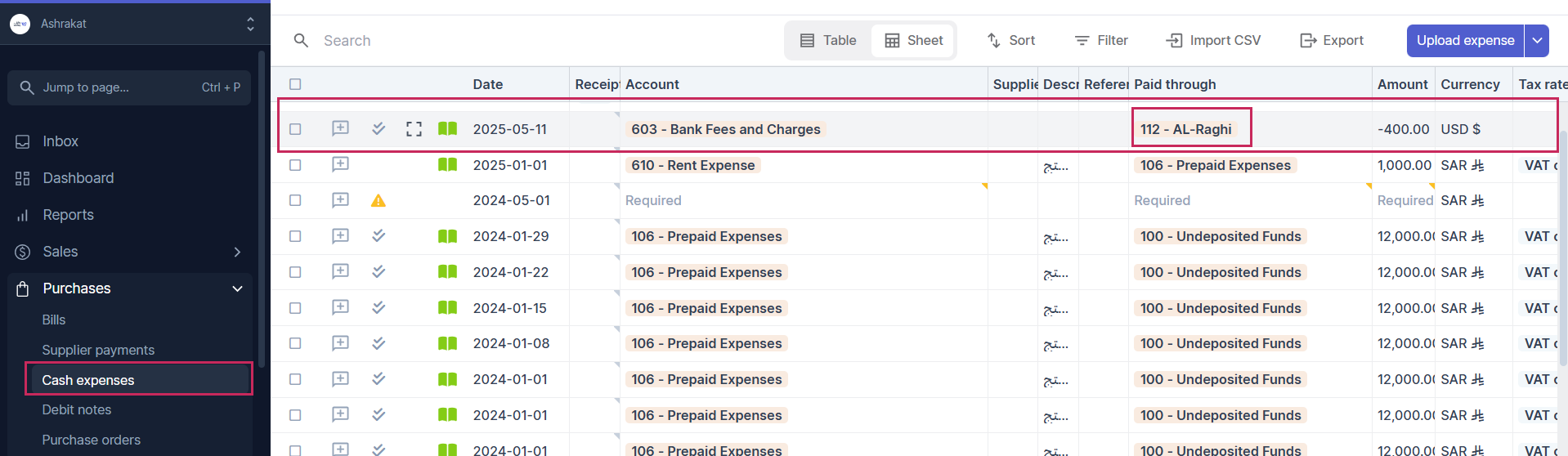1568x456 pixels.
Task: Click the Jump to page field
Action: [129, 87]
